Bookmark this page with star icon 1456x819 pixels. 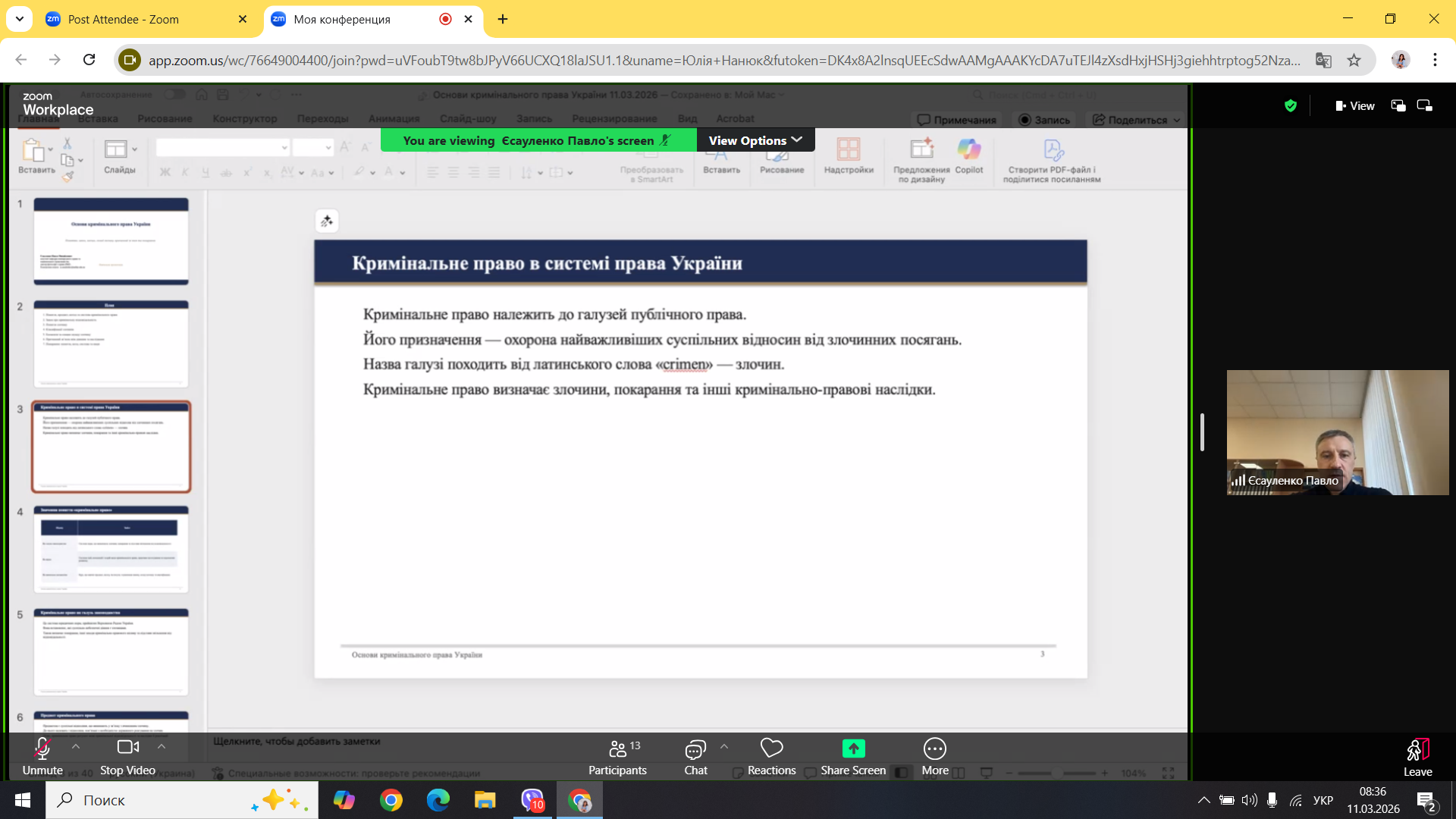coord(1354,60)
